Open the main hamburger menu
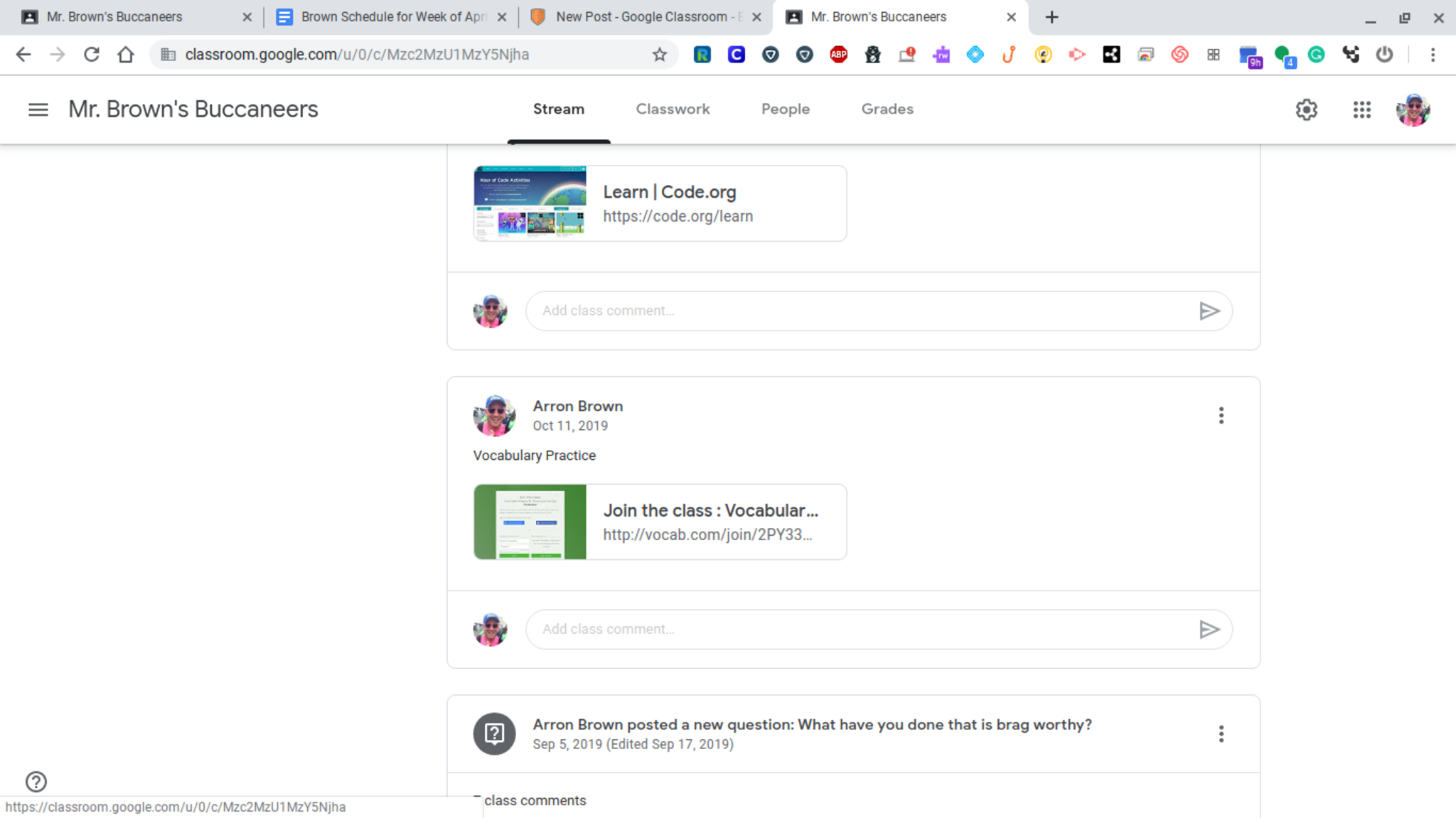The image size is (1456, 818). click(x=38, y=109)
